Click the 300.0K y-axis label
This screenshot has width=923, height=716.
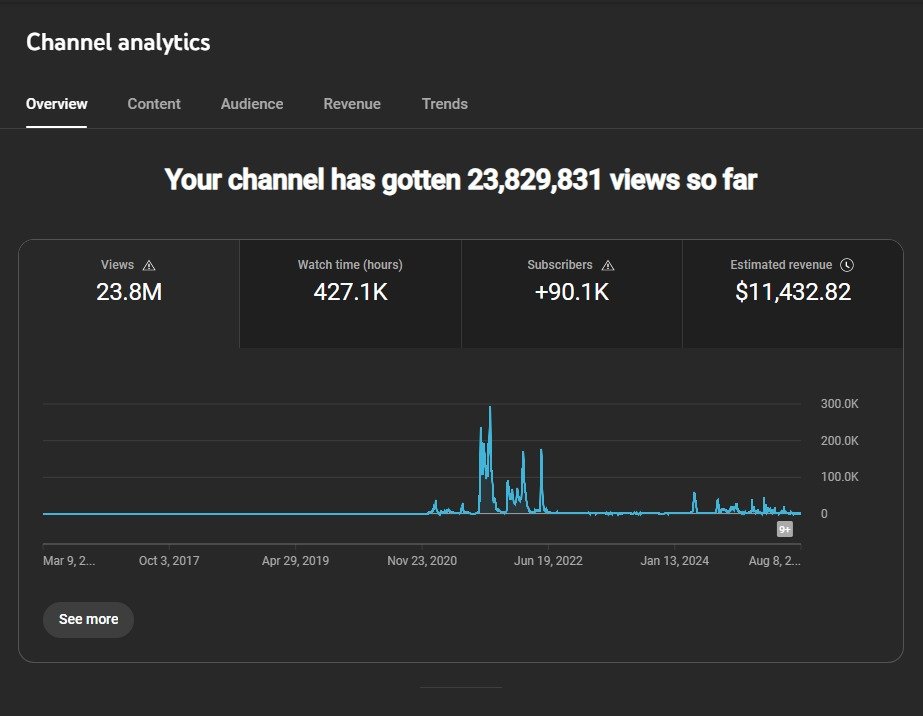tap(839, 404)
